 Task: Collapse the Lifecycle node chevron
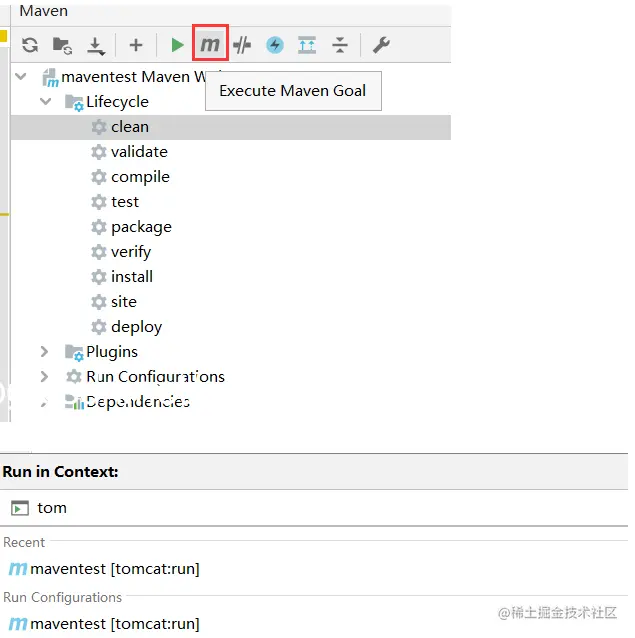coord(46,101)
